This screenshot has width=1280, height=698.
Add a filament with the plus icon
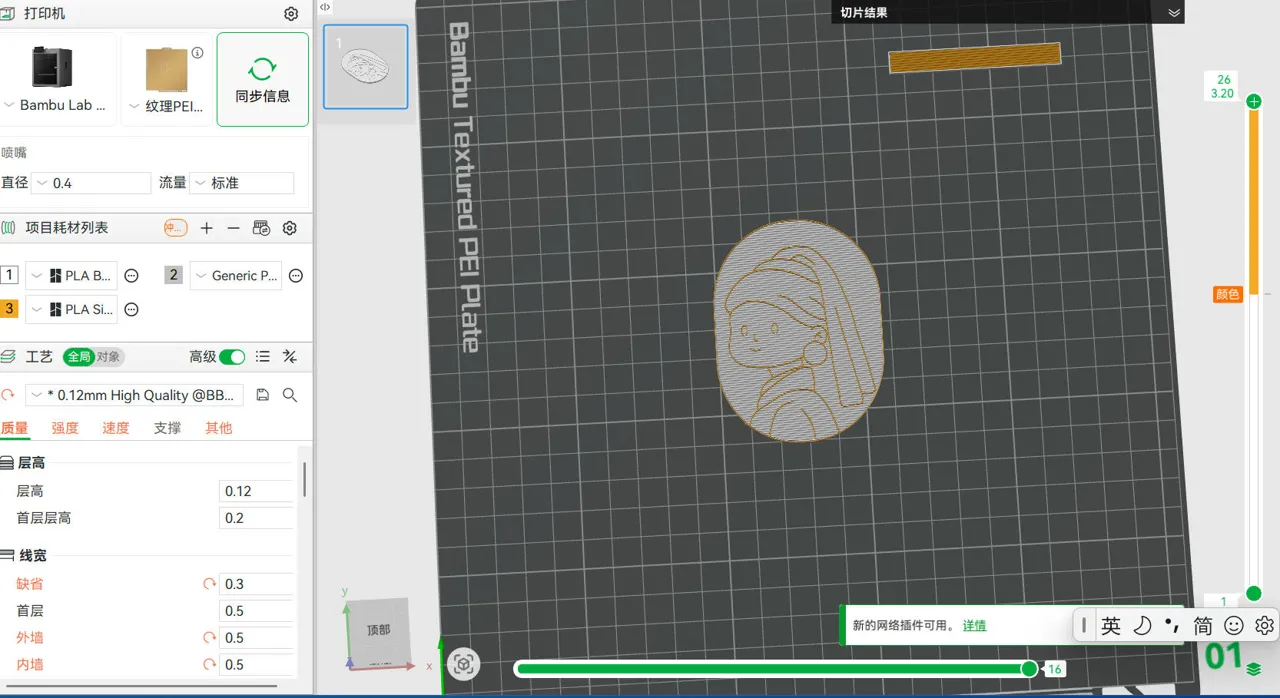coord(207,228)
